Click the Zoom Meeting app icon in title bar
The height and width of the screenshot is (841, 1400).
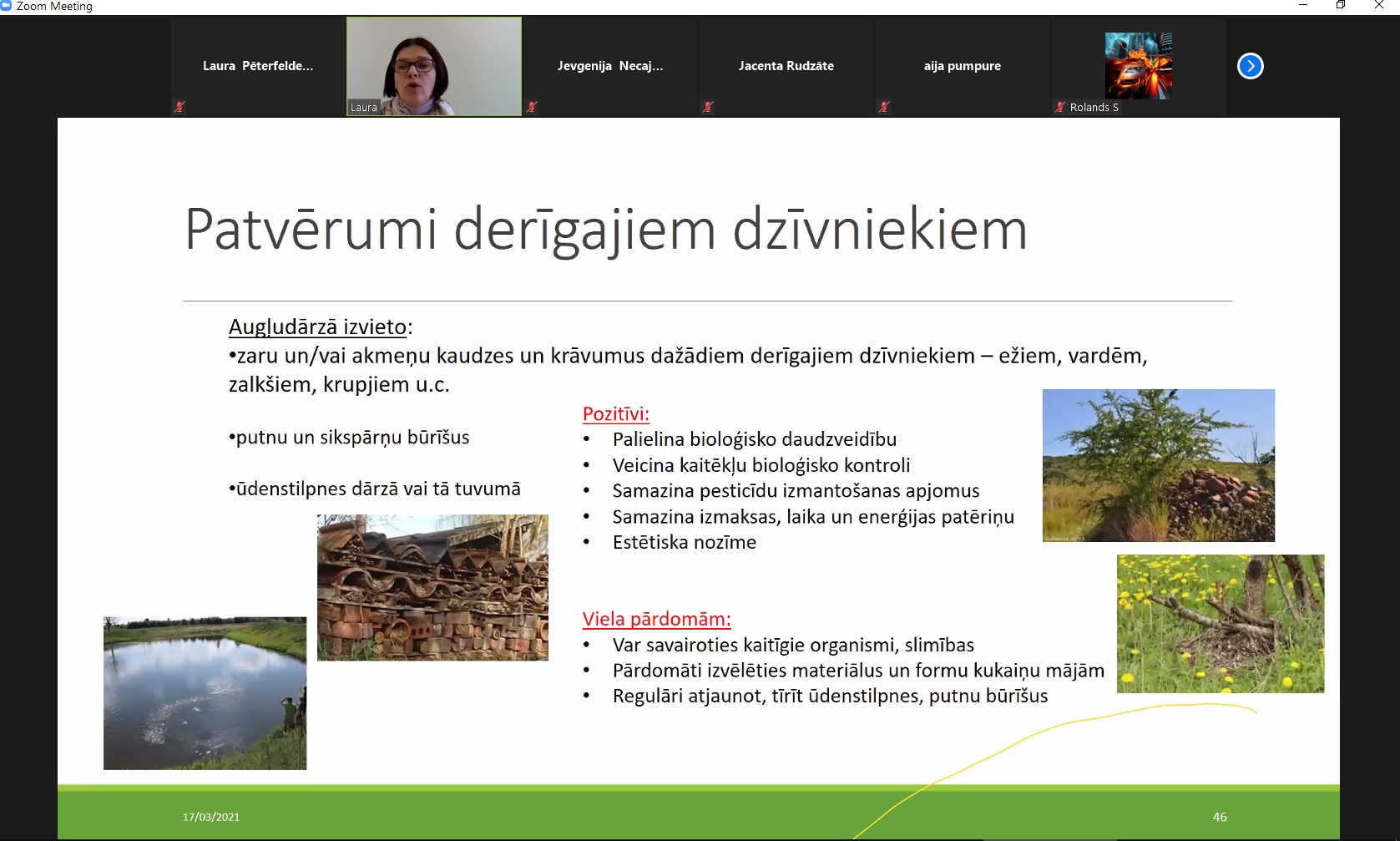coord(6,6)
